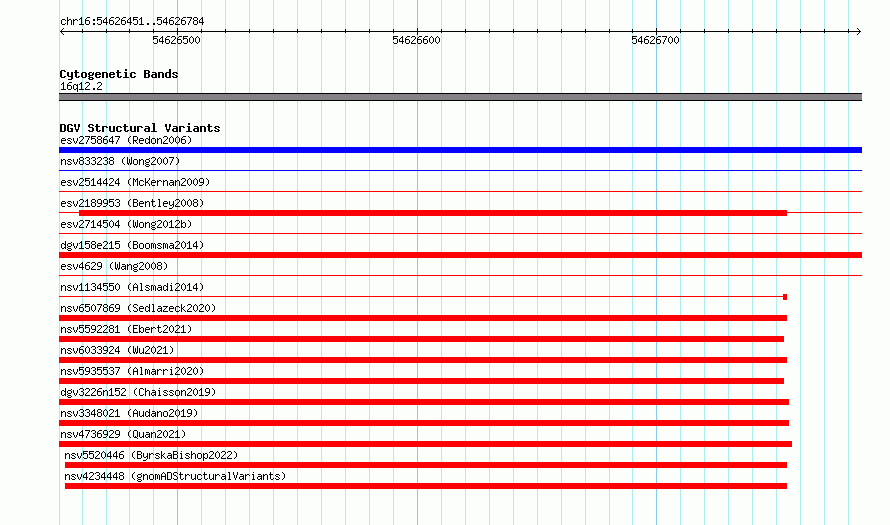Click the small red nsv1134550 end marker
The width and height of the screenshot is (890, 525).
click(x=785, y=297)
